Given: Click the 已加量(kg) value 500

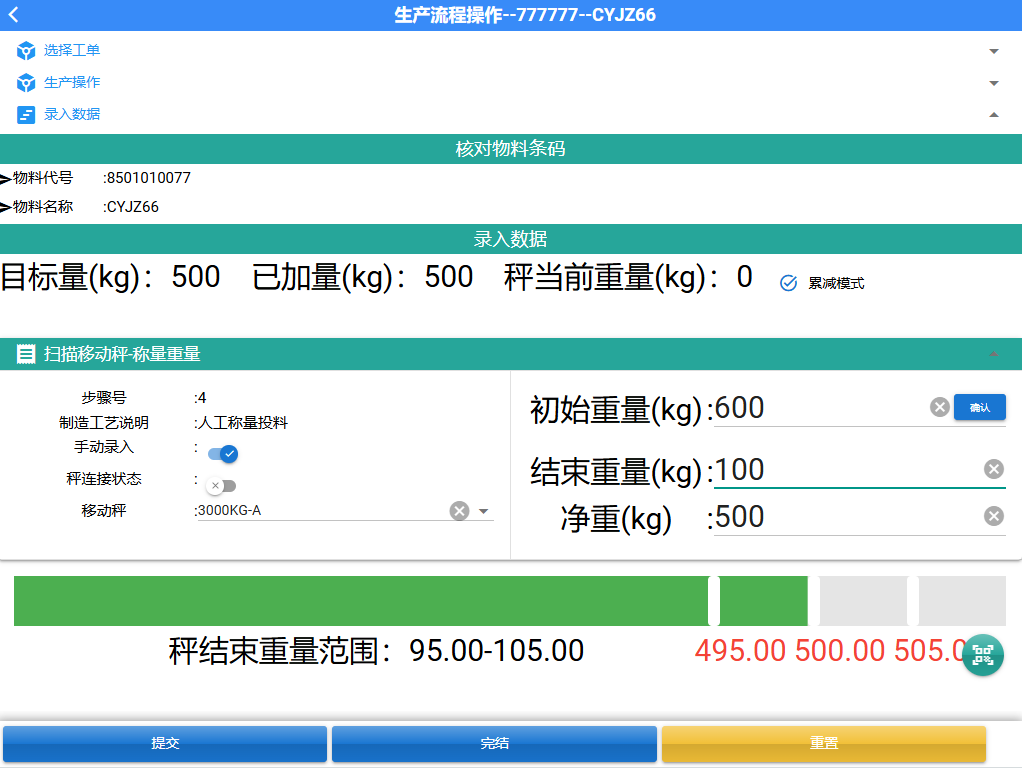Looking at the screenshot, I should [448, 277].
